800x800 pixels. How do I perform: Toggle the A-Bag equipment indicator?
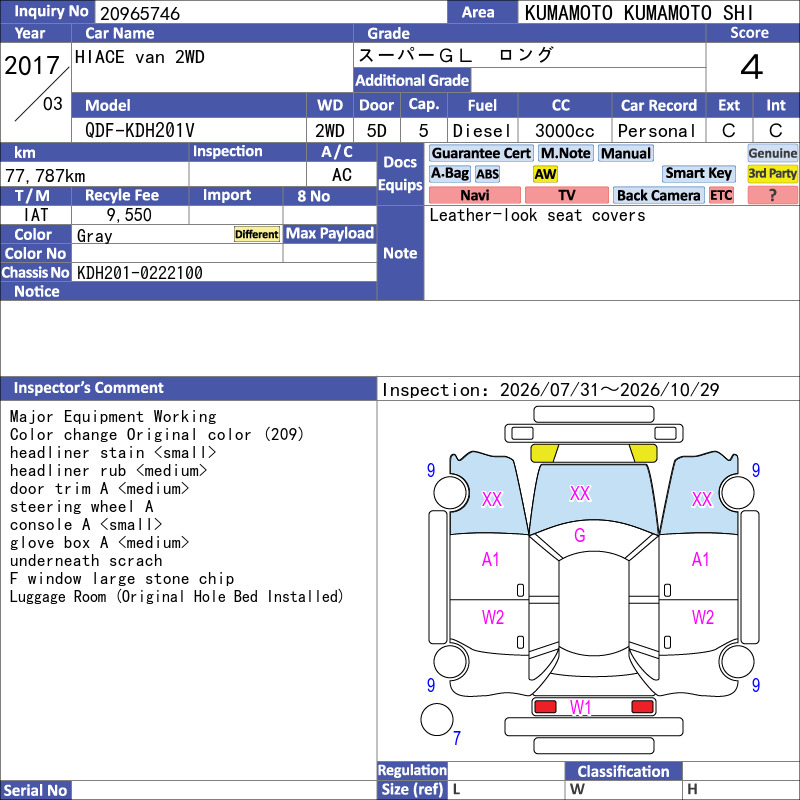pyautogui.click(x=449, y=174)
